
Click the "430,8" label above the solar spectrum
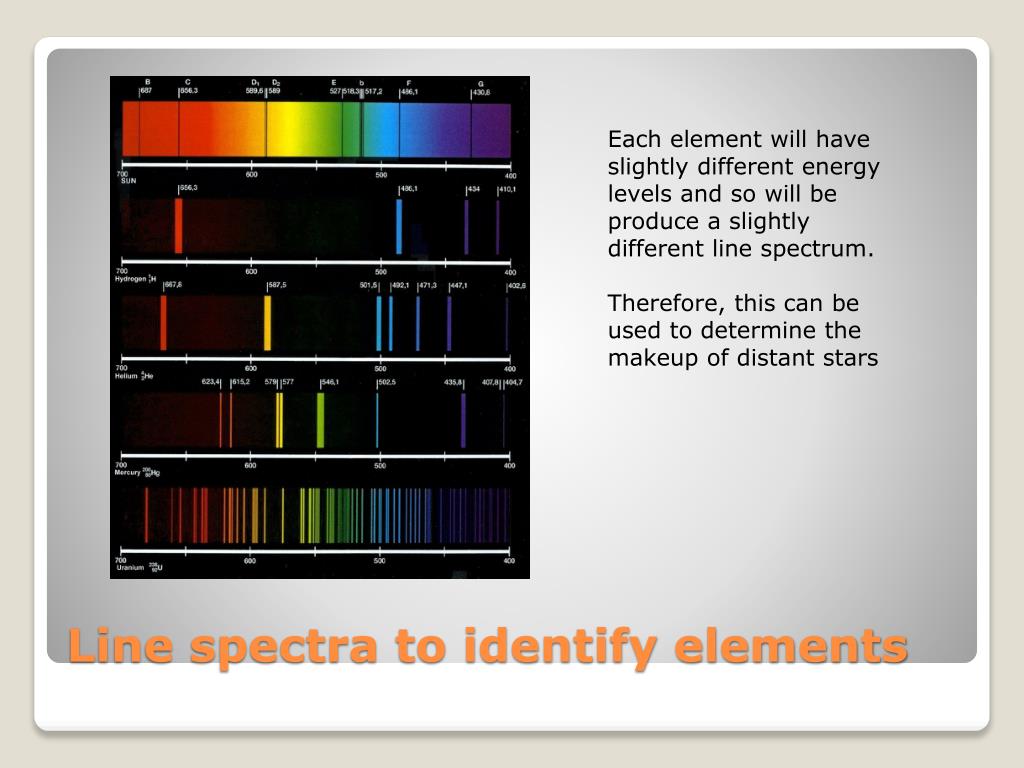tap(482, 93)
